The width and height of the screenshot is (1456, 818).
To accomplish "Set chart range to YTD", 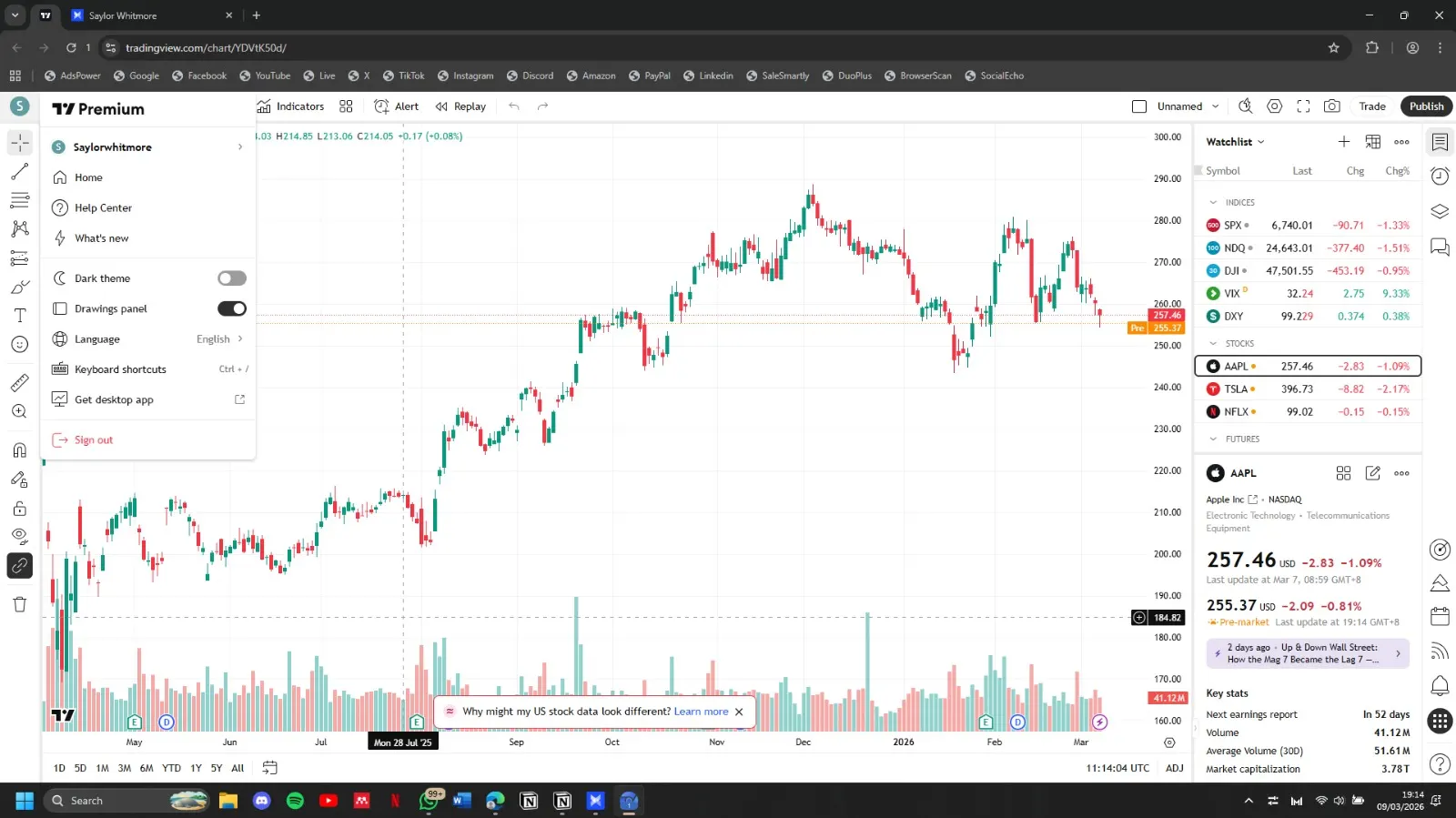I will coord(171,768).
